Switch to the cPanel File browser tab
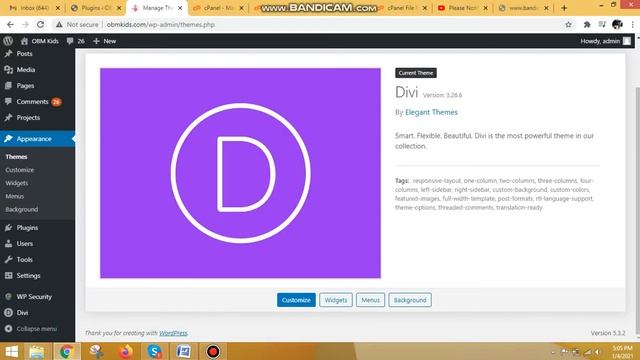640x360 pixels. [402, 8]
